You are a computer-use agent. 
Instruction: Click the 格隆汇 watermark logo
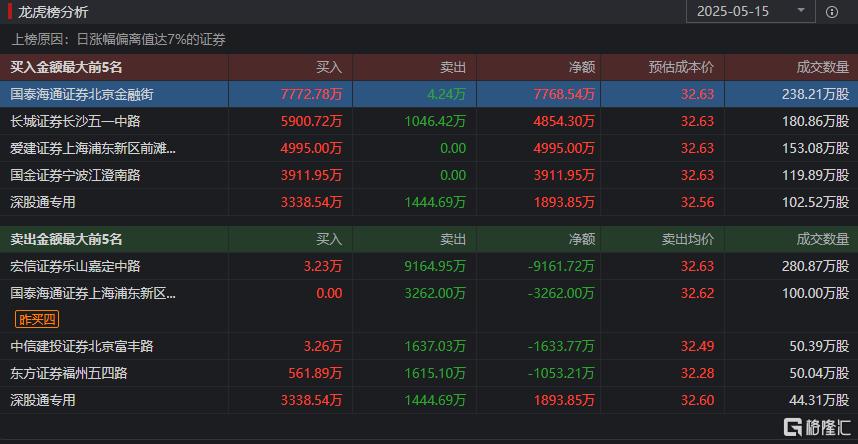814,427
